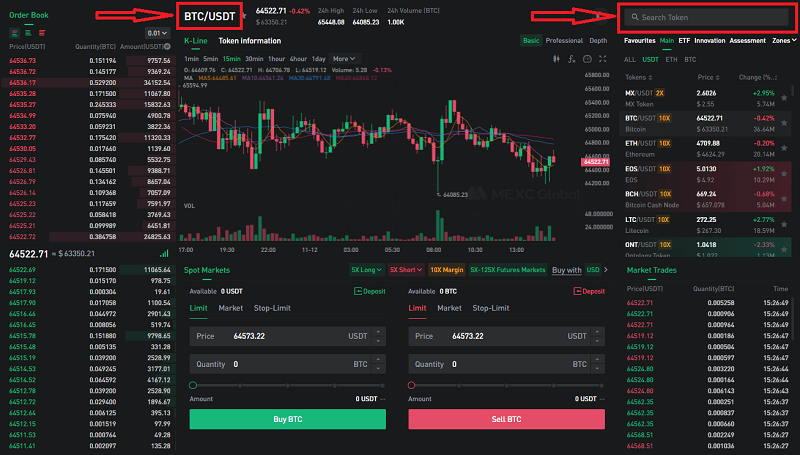Star the ETH/USDT row

[784, 148]
